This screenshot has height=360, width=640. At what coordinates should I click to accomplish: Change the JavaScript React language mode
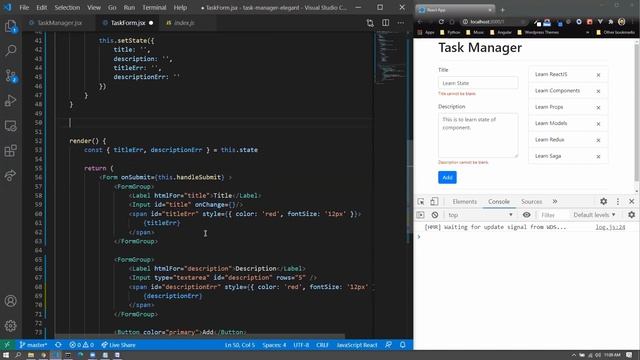pyautogui.click(x=357, y=345)
